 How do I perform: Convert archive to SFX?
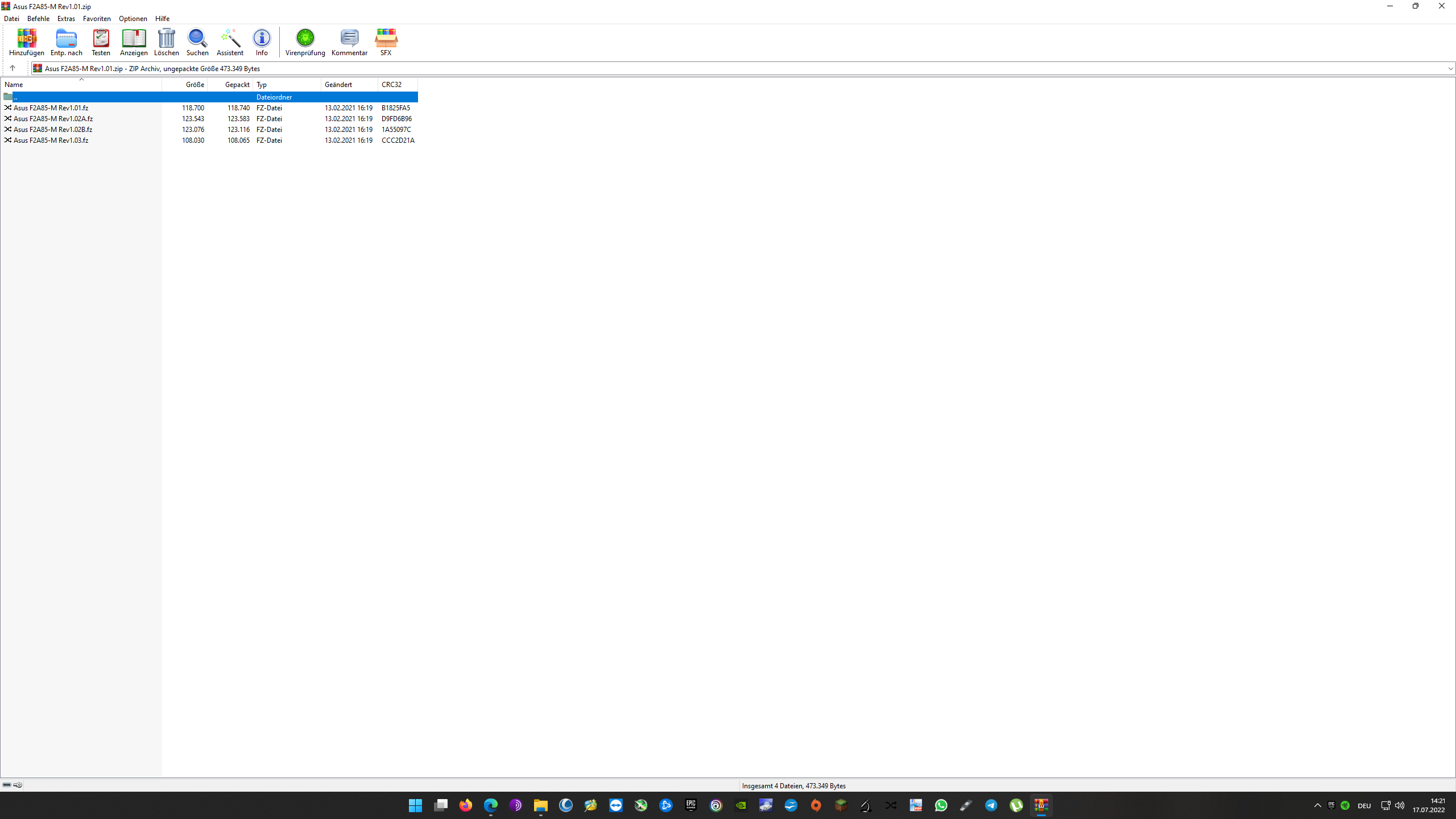point(386,42)
